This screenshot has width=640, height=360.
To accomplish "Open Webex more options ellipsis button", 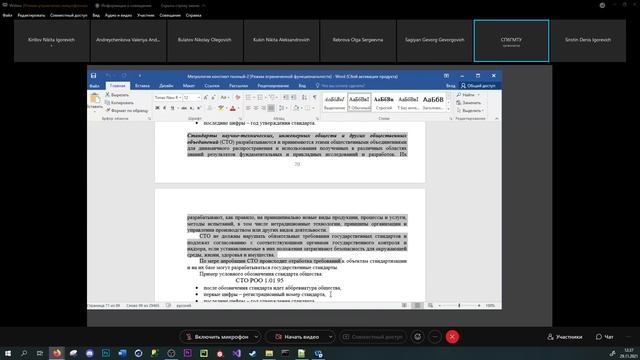I will pyautogui.click(x=435, y=337).
